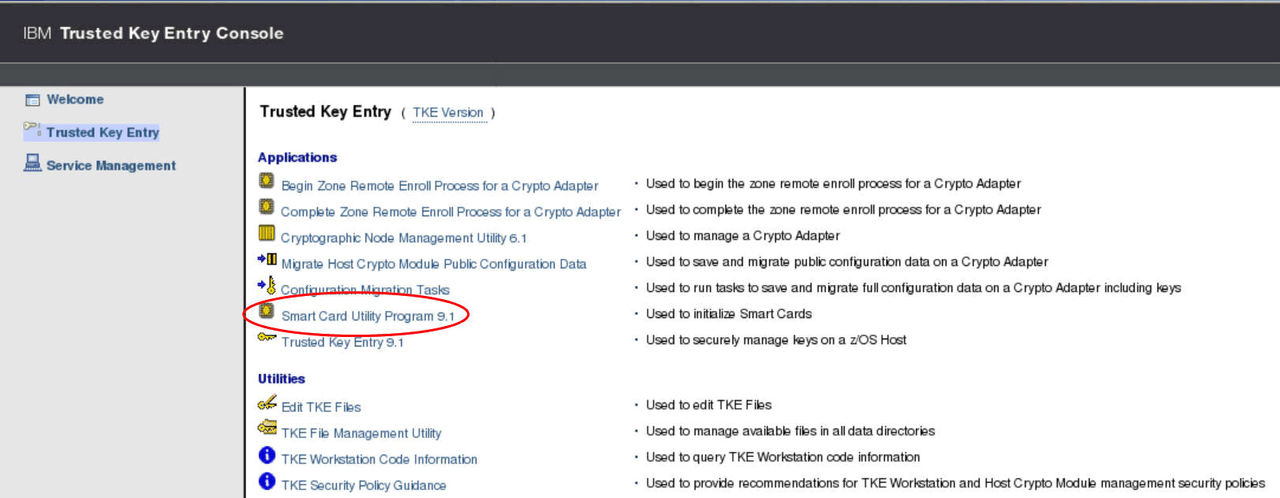Click 'Used to manage available files in all data directories'
The width and height of the screenshot is (1280, 498).
coord(790,431)
